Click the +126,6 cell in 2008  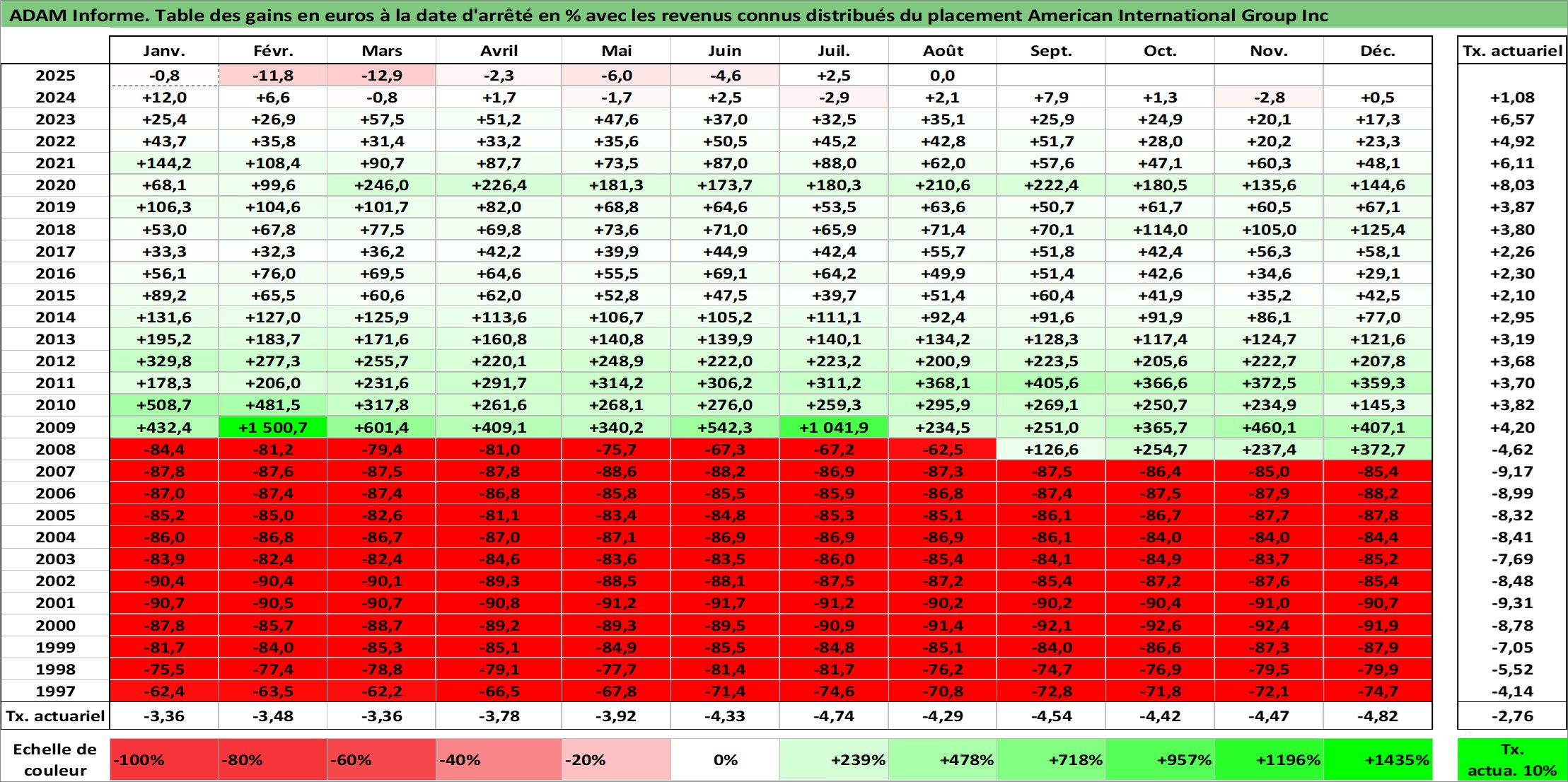coord(1052,449)
